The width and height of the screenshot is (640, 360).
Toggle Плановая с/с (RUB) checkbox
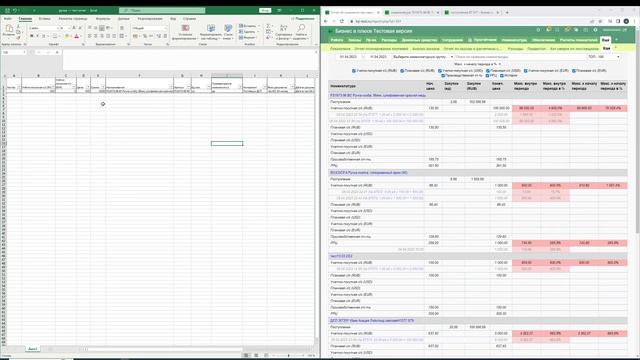tap(402, 71)
